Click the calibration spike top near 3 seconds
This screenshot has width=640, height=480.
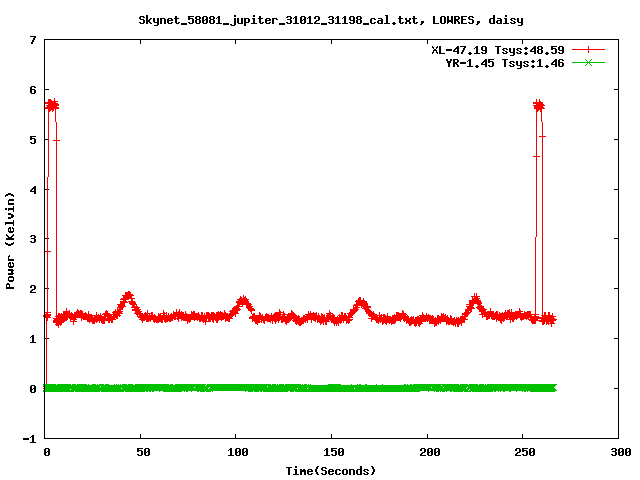pos(52,105)
